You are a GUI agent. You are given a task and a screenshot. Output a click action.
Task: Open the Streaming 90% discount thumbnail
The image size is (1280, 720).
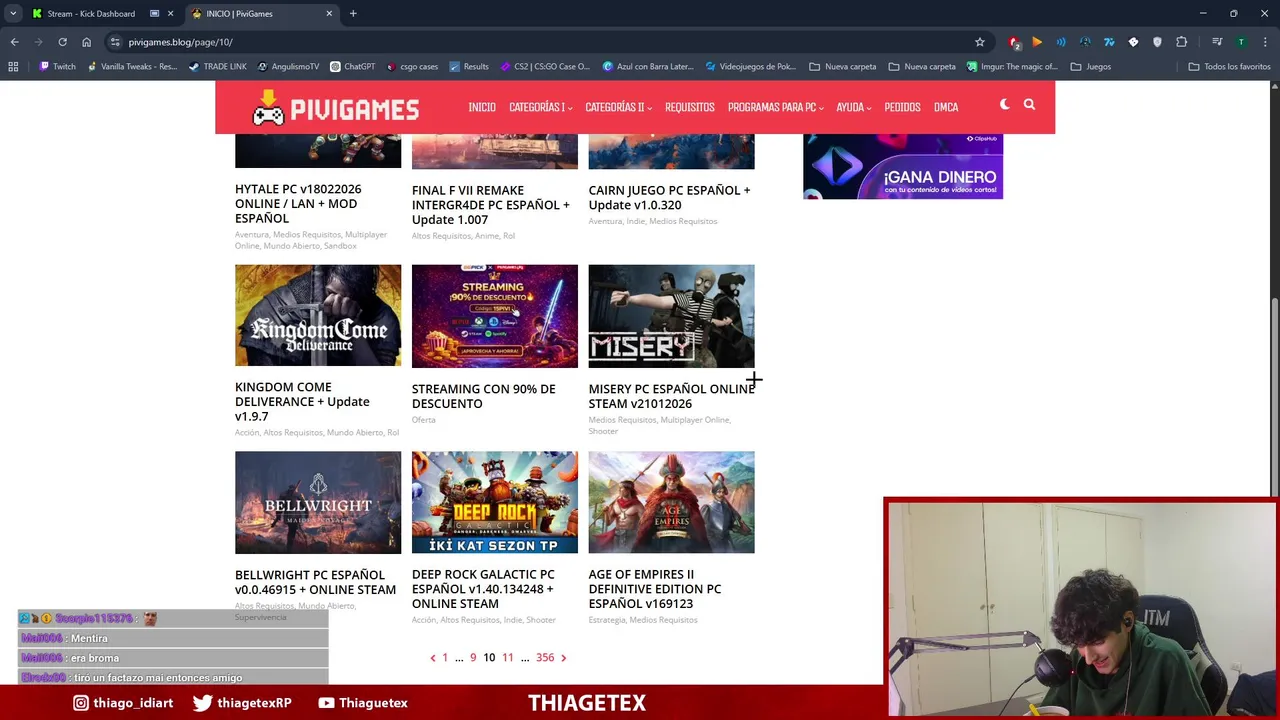pyautogui.click(x=495, y=315)
